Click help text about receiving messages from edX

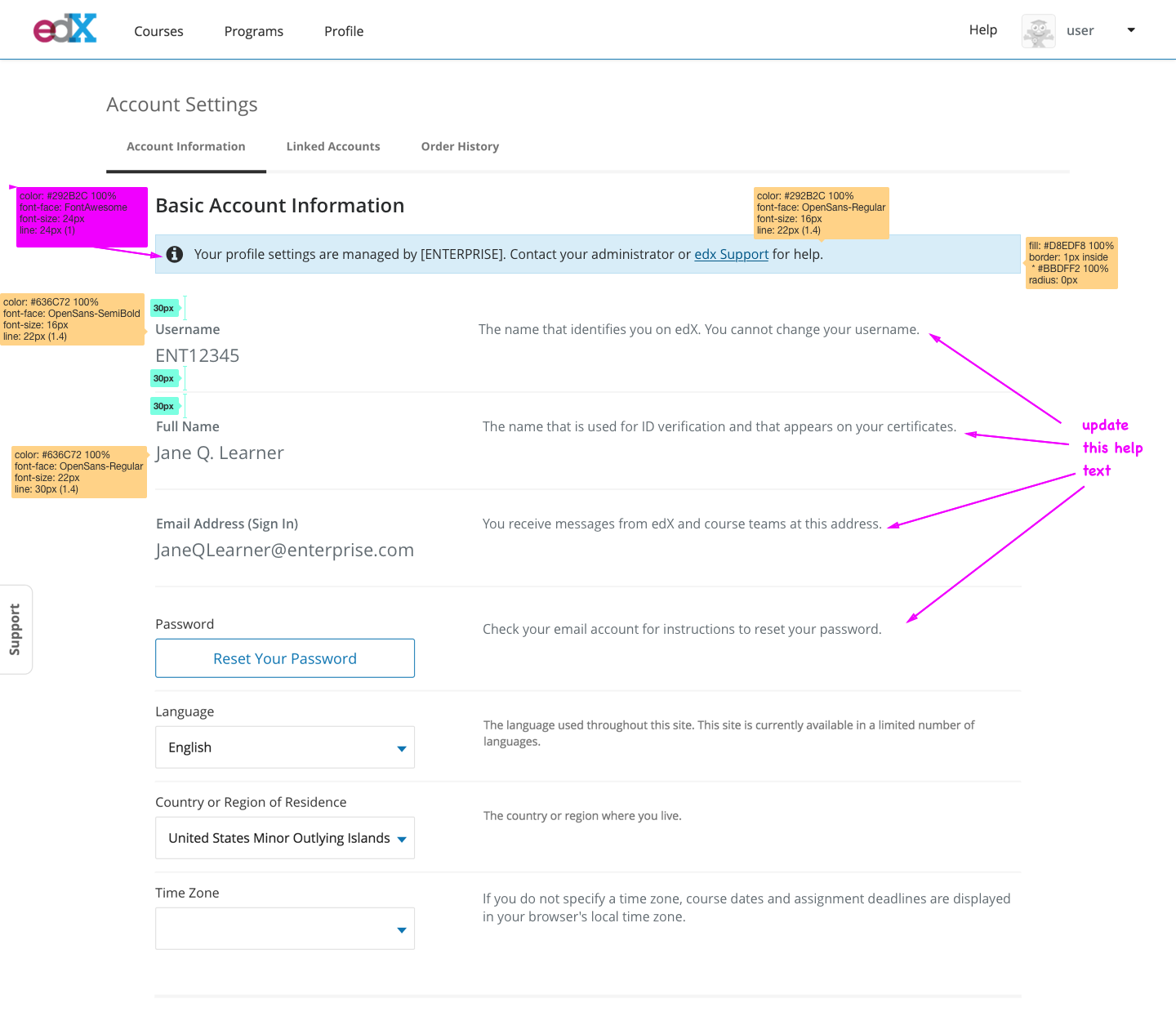pos(682,524)
